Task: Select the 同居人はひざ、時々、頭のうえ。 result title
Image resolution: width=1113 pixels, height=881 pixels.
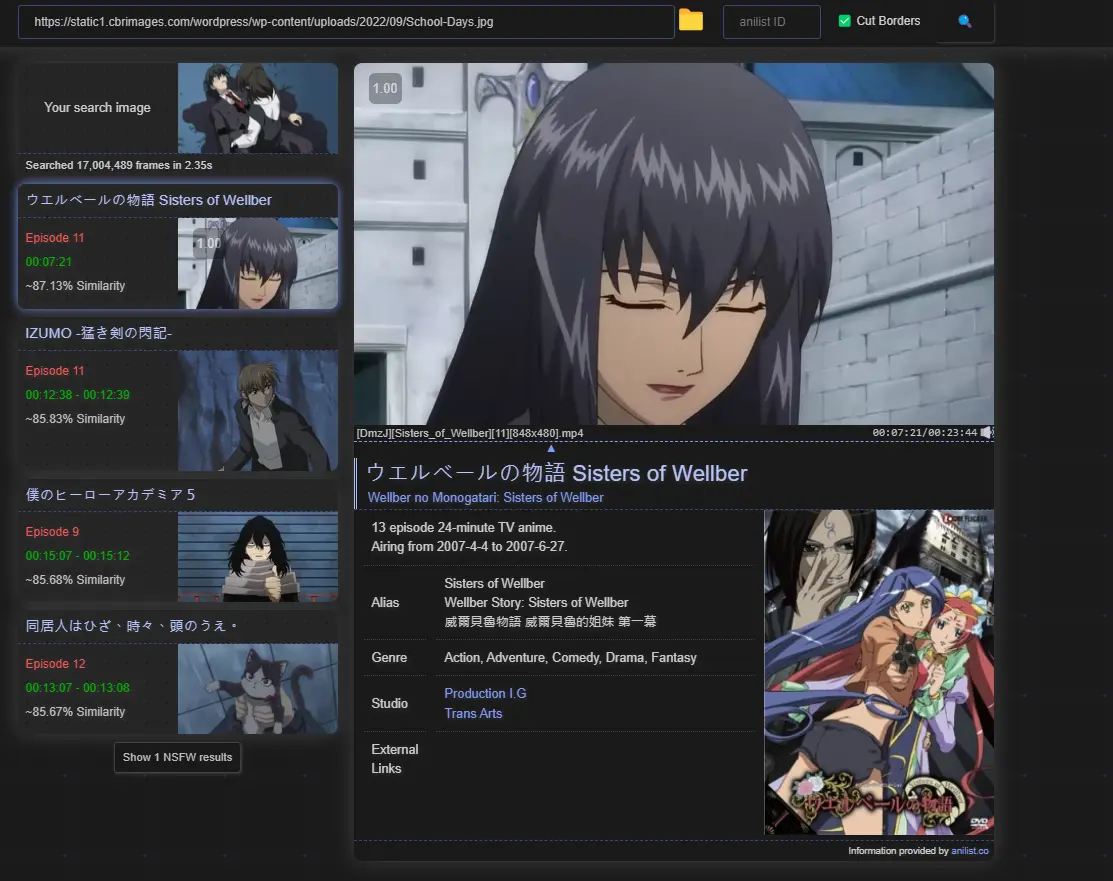Action: 132,625
